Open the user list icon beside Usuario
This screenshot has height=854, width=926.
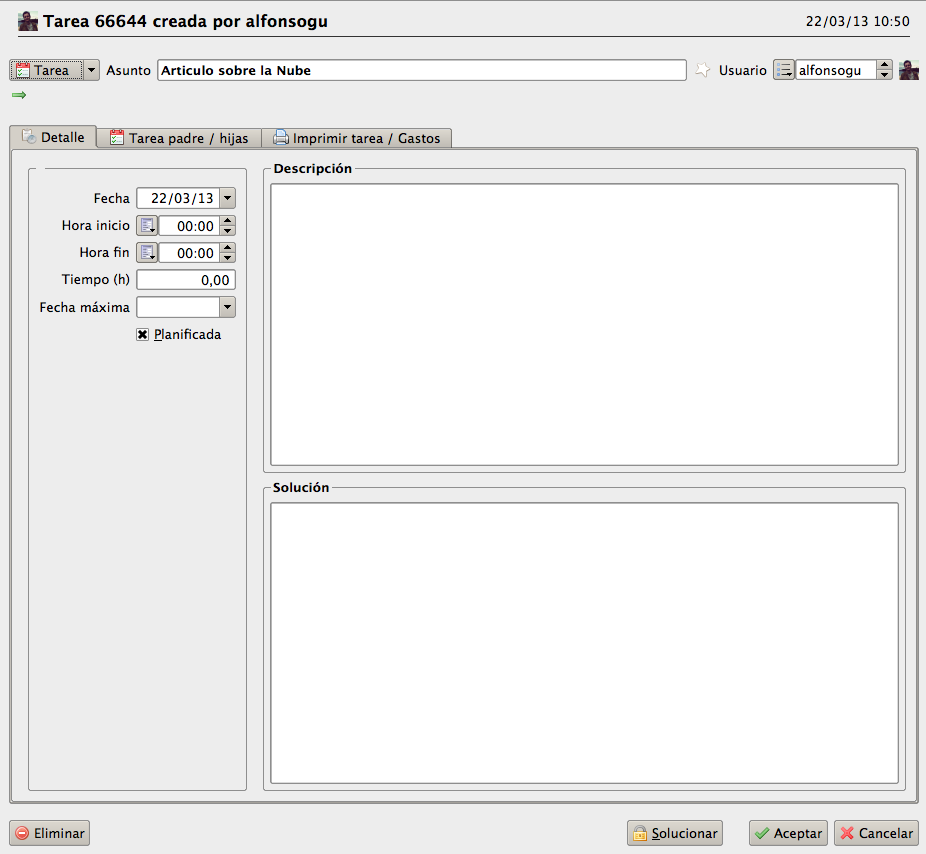coord(784,70)
